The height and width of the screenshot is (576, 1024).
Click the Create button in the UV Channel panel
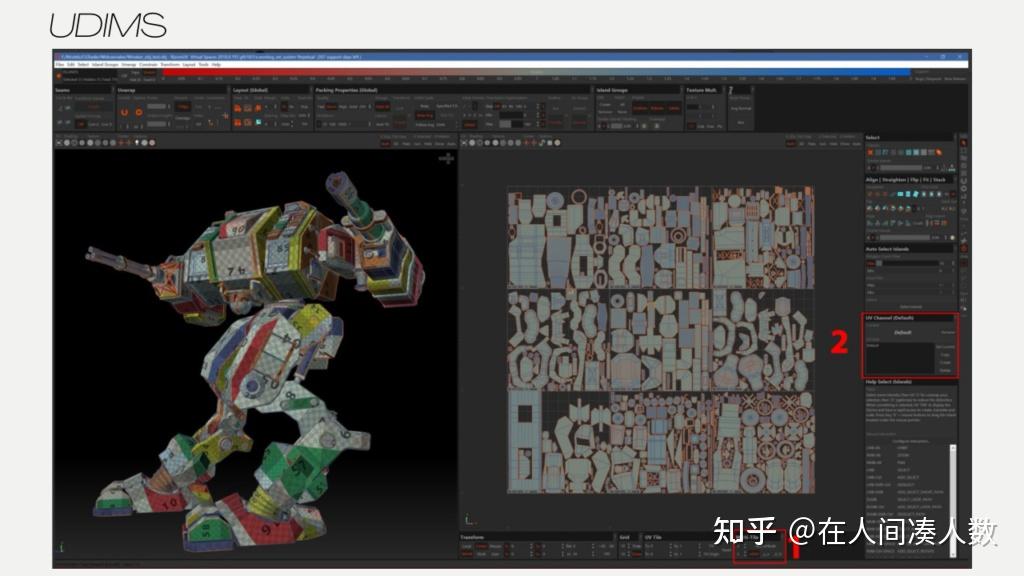pos(945,362)
